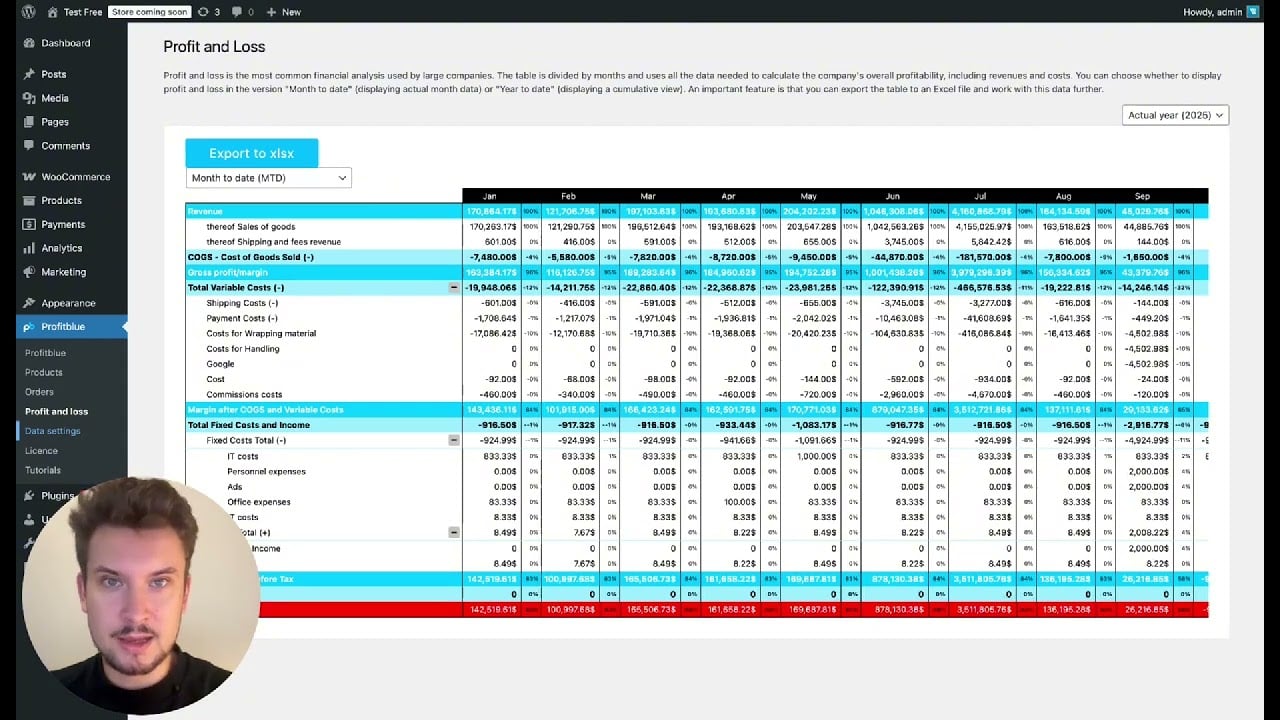This screenshot has width=1280, height=720.
Task: Click the Payments sidebar icon
Action: click(28, 224)
